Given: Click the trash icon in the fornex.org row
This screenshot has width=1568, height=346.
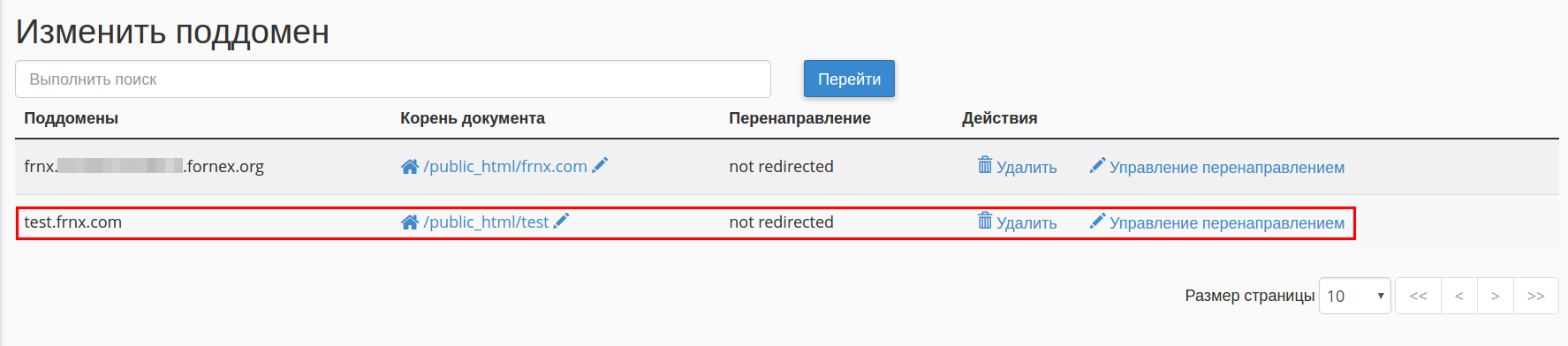Looking at the screenshot, I should [x=985, y=165].
